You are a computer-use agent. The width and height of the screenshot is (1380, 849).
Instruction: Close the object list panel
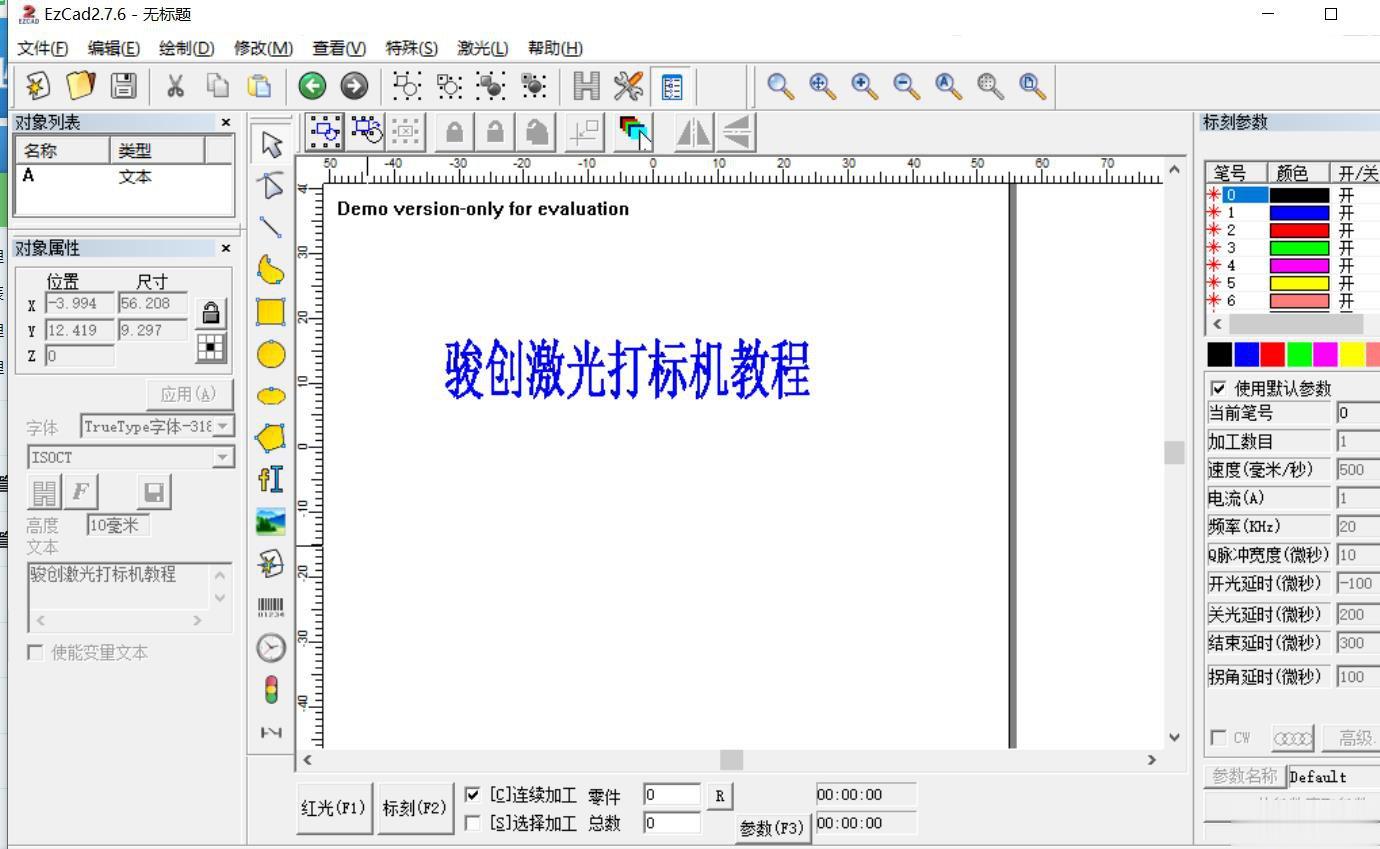coord(226,122)
